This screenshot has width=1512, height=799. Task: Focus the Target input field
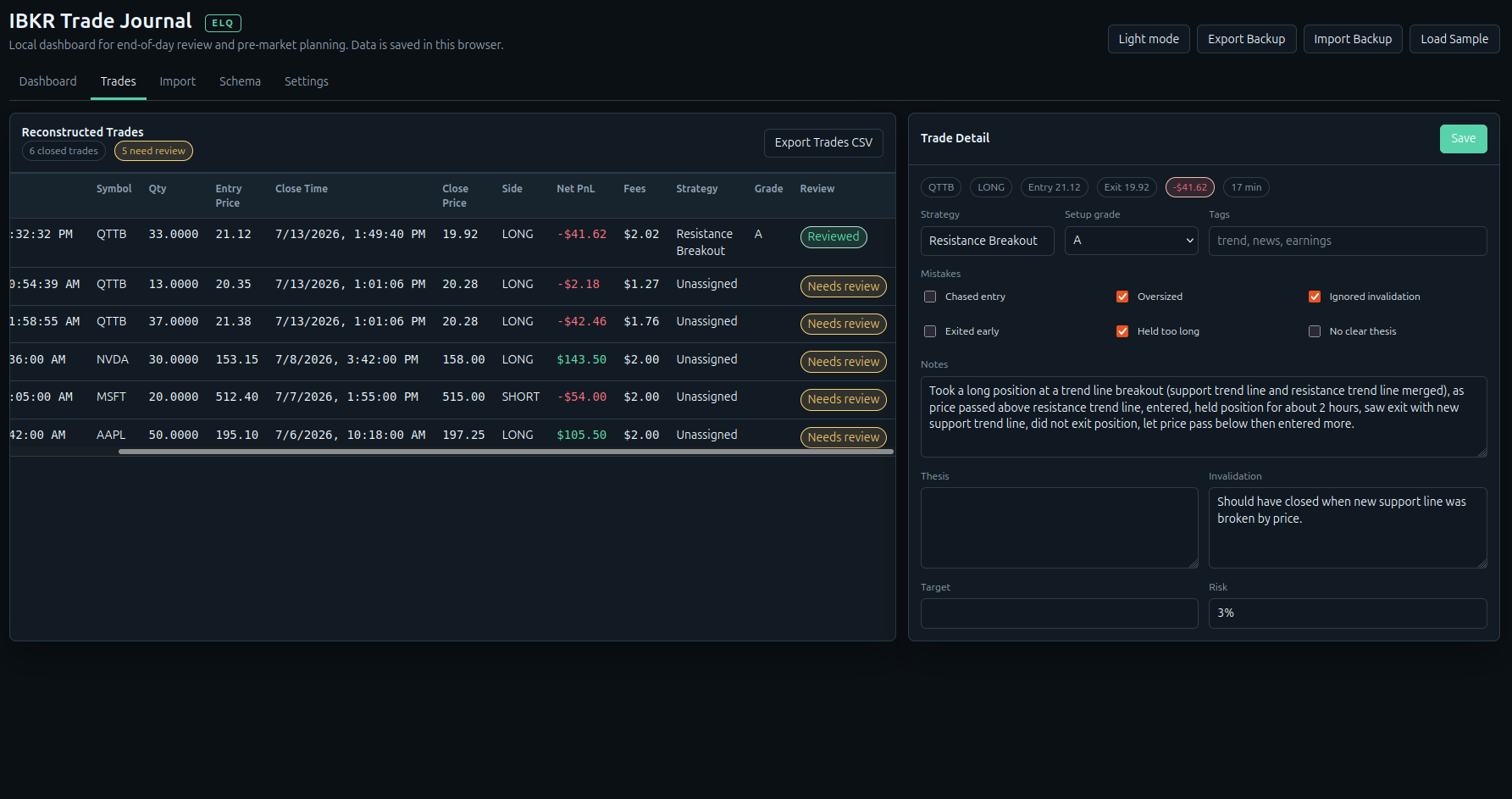pyautogui.click(x=1059, y=613)
